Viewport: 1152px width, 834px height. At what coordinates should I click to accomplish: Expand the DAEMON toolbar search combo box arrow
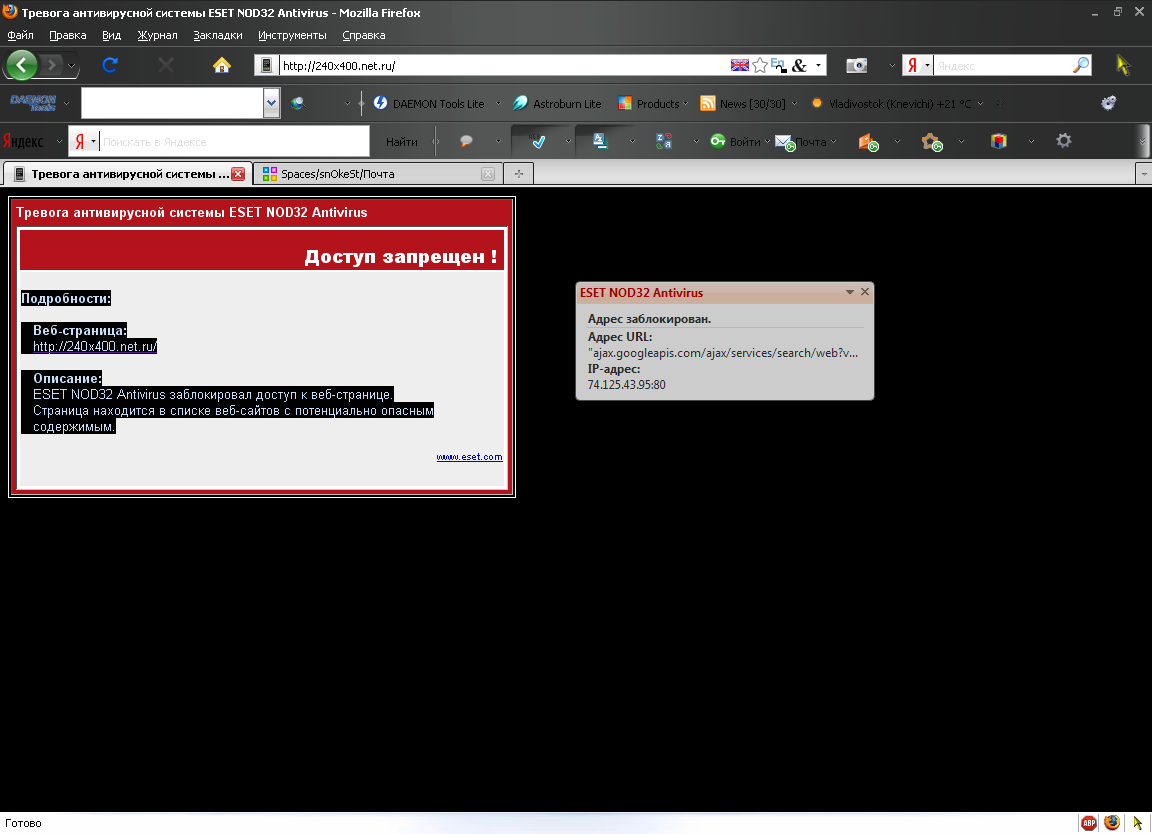[271, 103]
